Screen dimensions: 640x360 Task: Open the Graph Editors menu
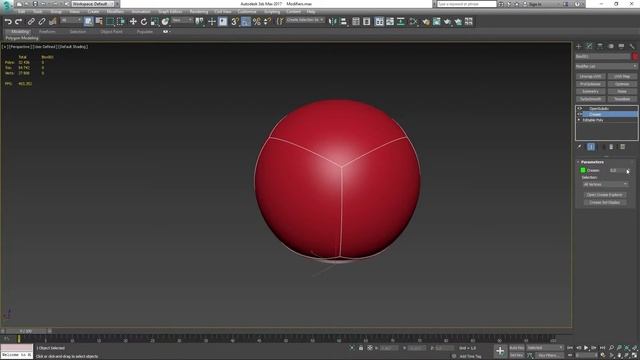170,12
